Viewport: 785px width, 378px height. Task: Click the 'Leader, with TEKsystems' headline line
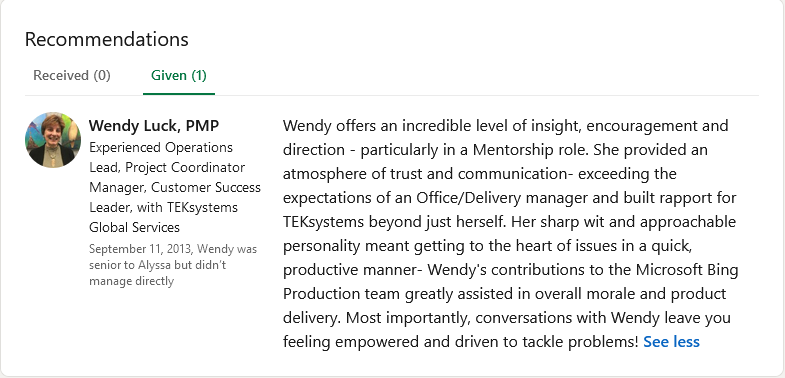pyautogui.click(x=163, y=207)
